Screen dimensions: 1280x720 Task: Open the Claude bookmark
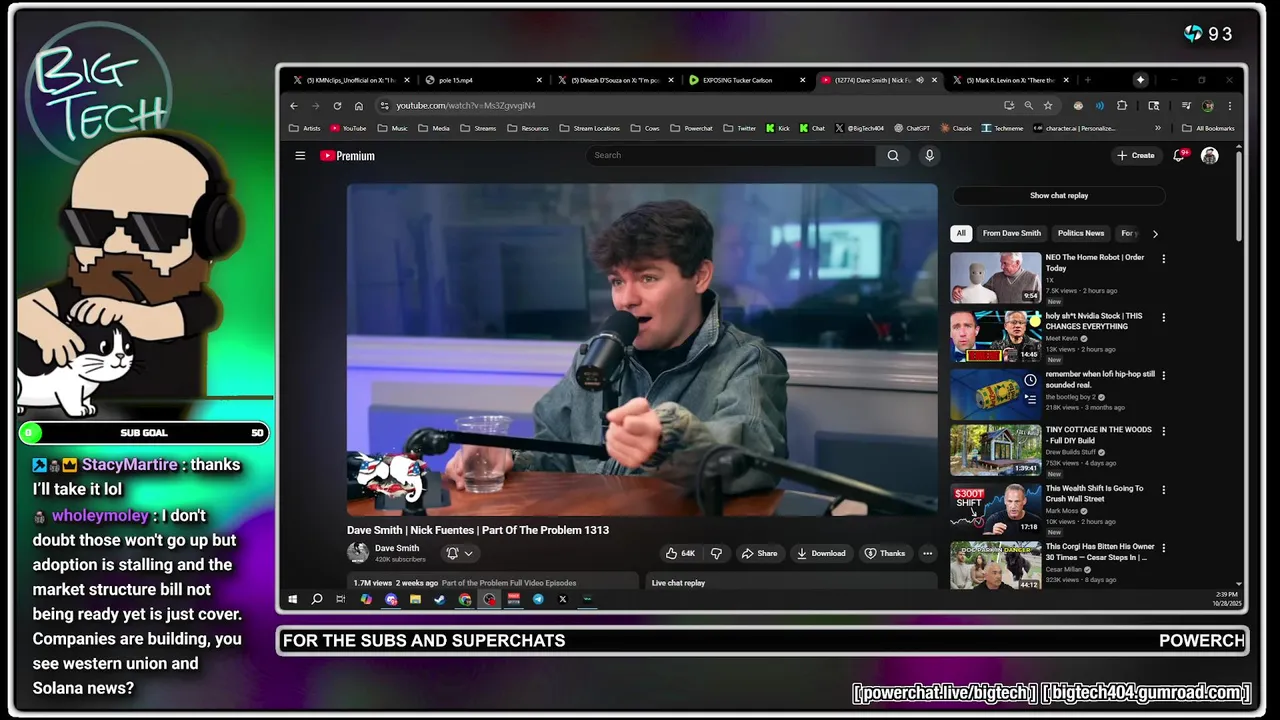[955, 128]
